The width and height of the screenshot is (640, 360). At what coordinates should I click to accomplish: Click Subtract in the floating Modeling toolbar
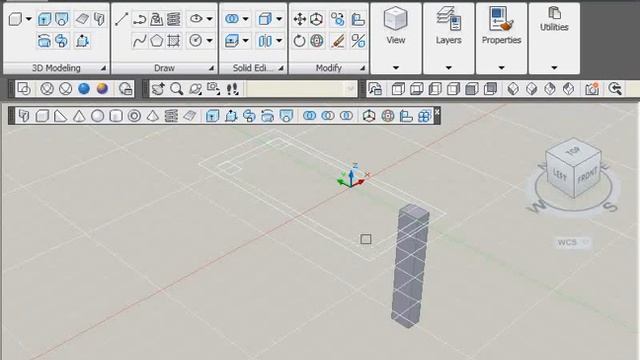[328, 116]
